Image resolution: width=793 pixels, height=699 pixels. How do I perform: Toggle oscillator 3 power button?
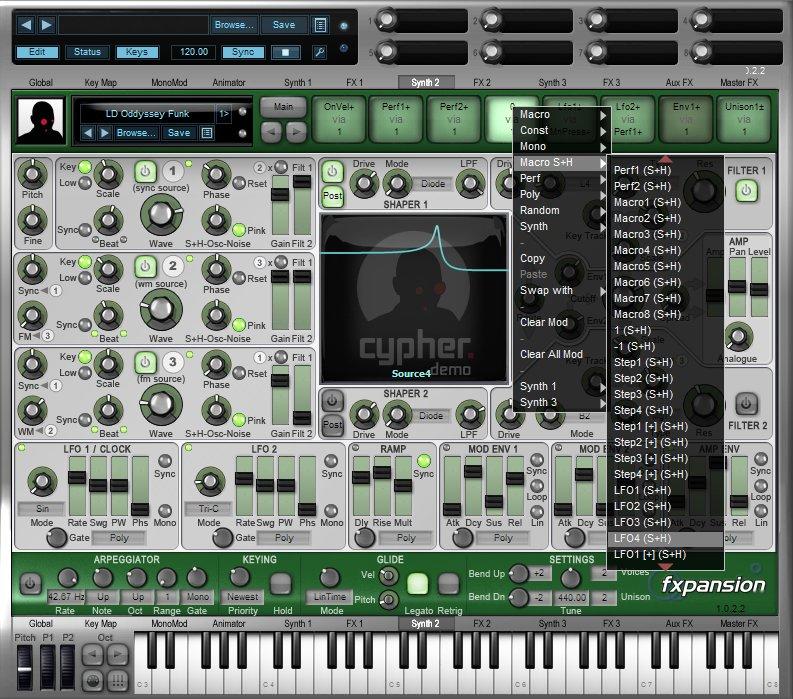(145, 362)
